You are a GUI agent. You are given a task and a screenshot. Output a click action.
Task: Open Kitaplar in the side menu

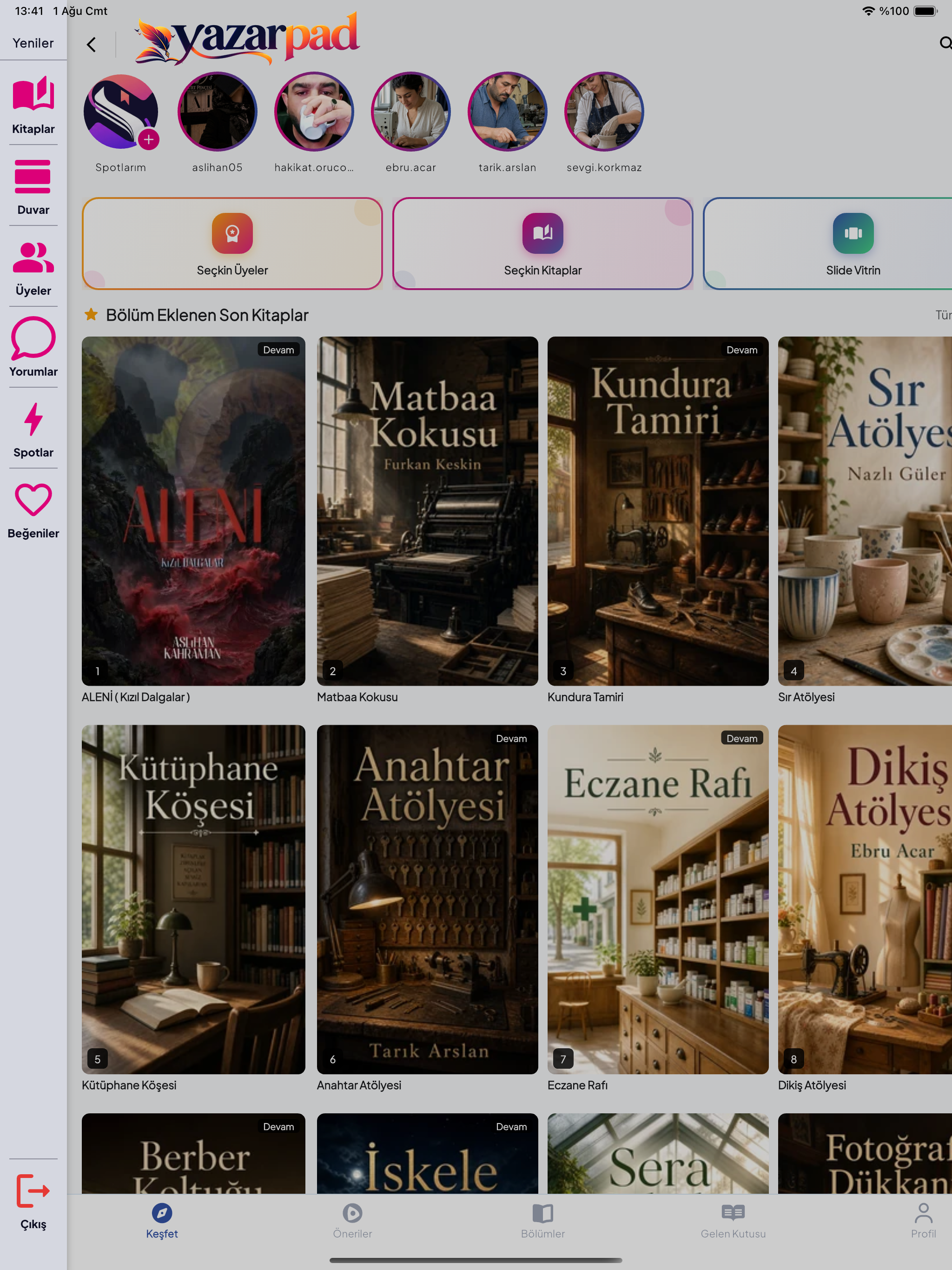pyautogui.click(x=33, y=105)
